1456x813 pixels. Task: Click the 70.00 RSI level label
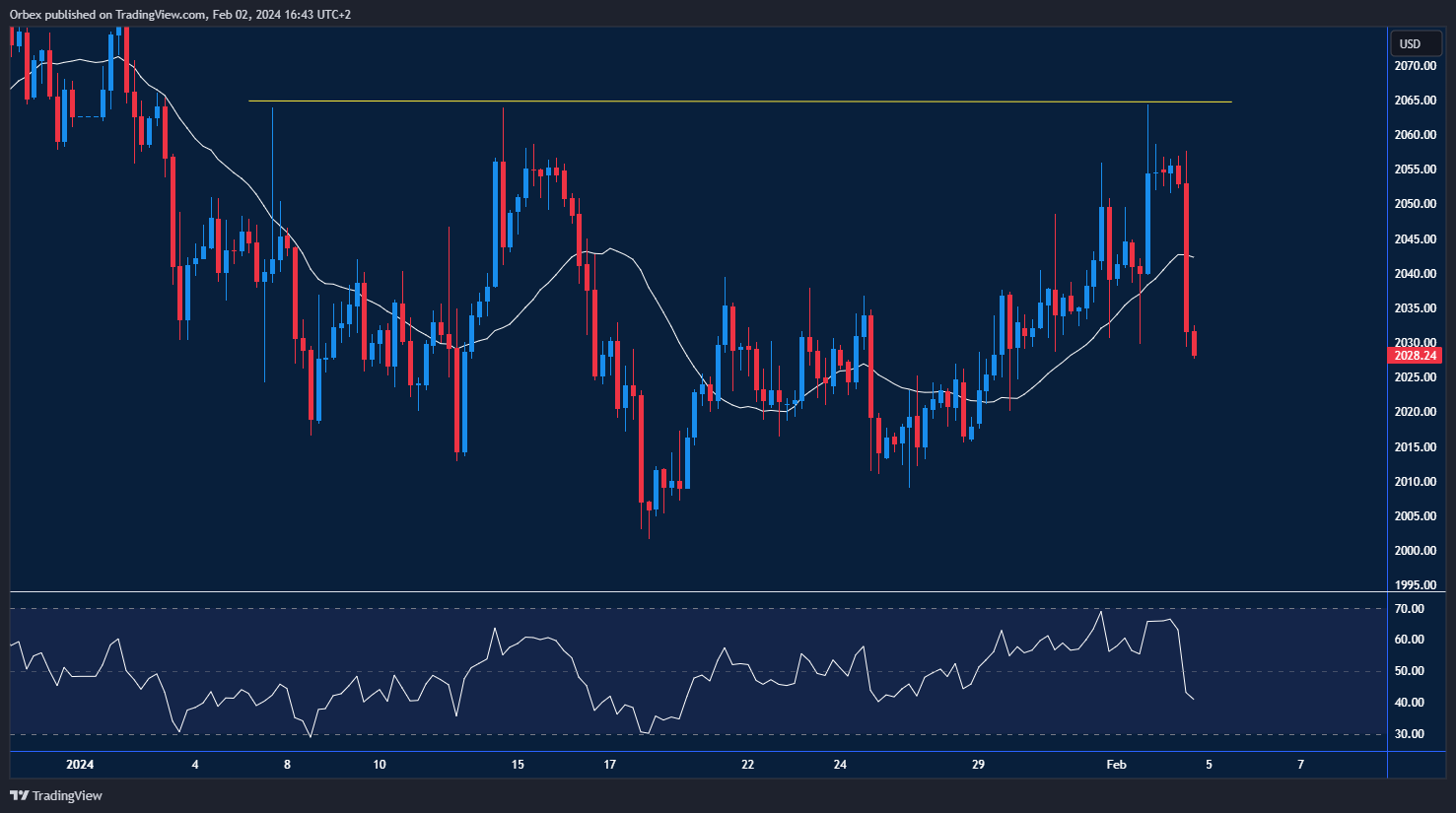coord(1410,609)
